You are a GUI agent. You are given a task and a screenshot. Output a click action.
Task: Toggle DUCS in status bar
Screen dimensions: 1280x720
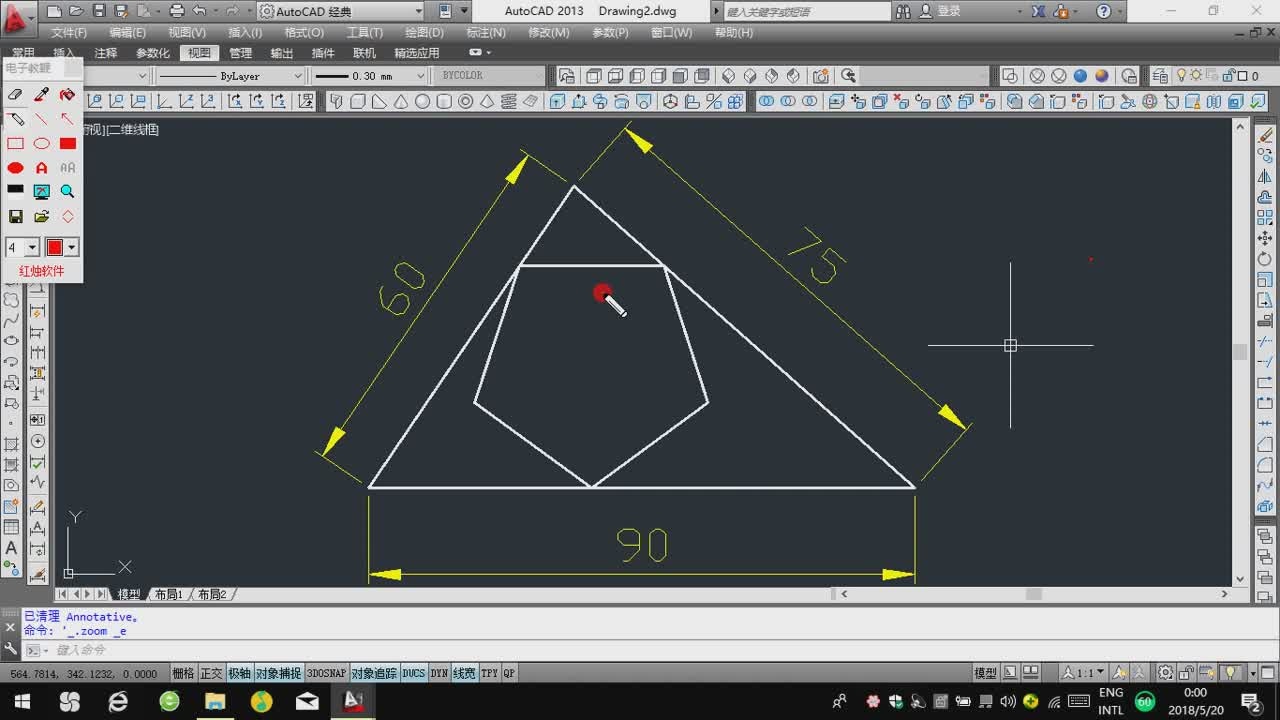(414, 674)
